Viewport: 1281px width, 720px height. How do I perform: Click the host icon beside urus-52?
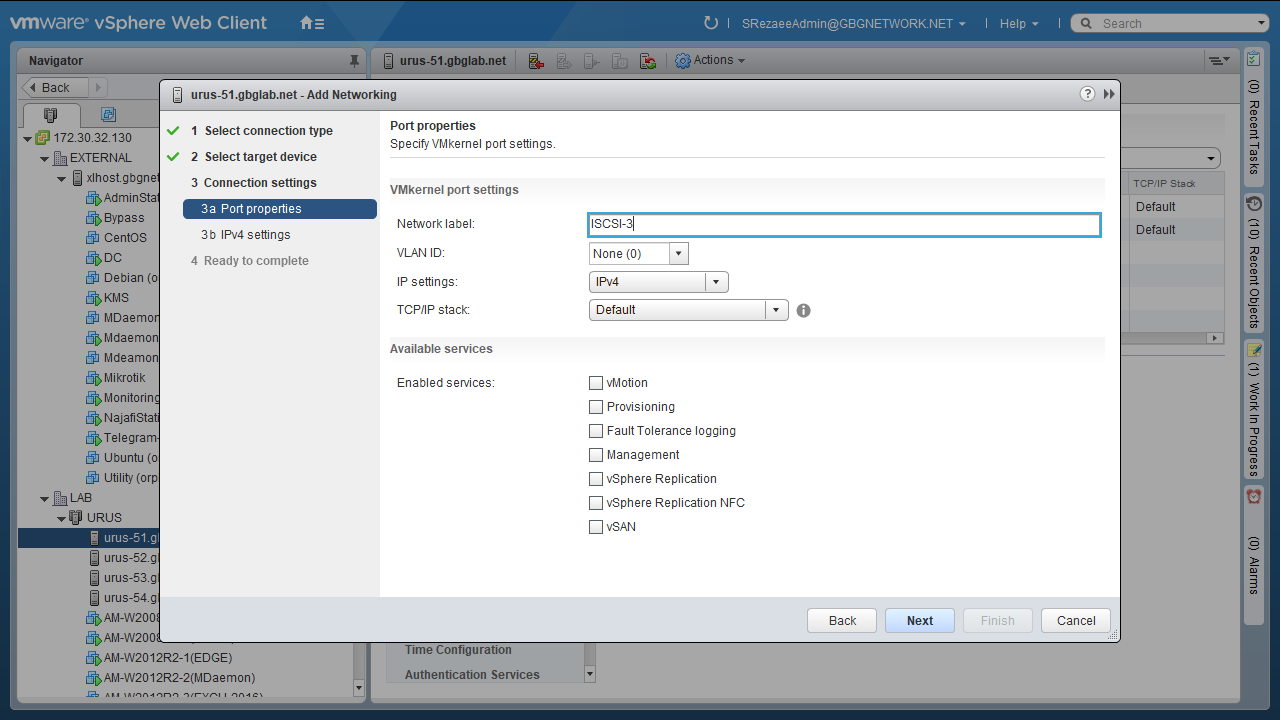pos(94,558)
